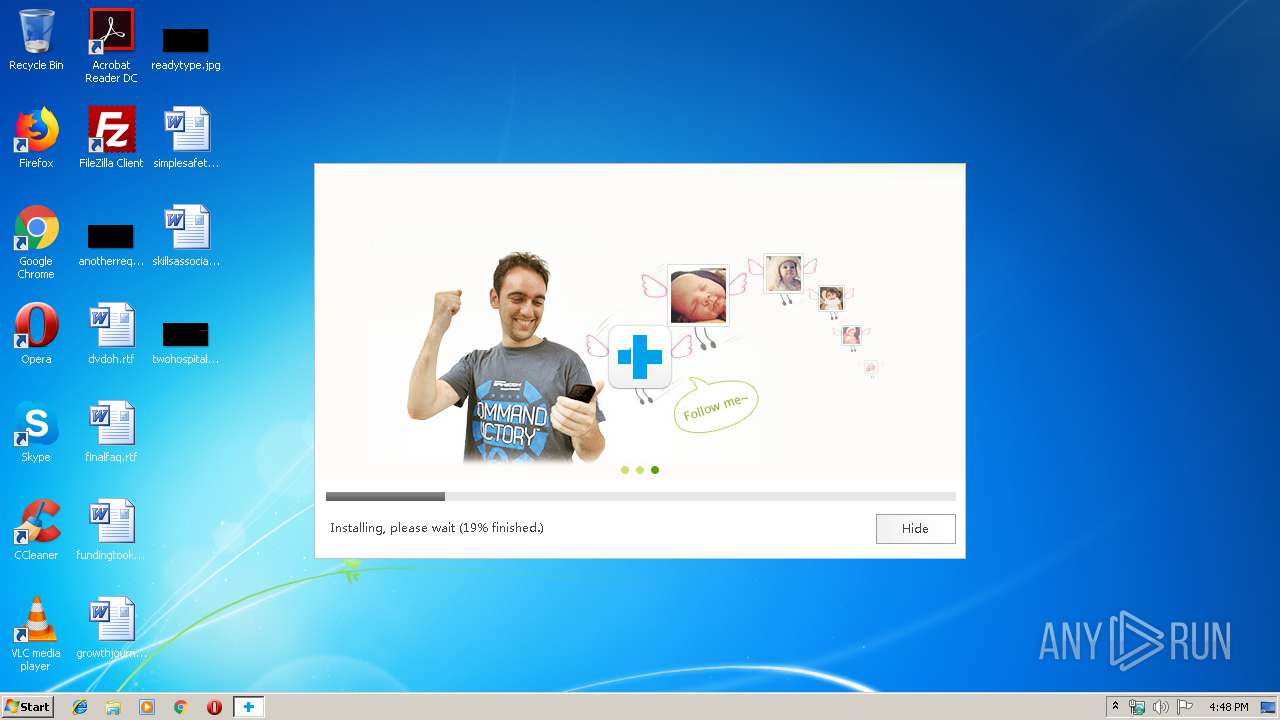Select the second slideshow dot indicator
The image size is (1280, 720).
[640, 470]
